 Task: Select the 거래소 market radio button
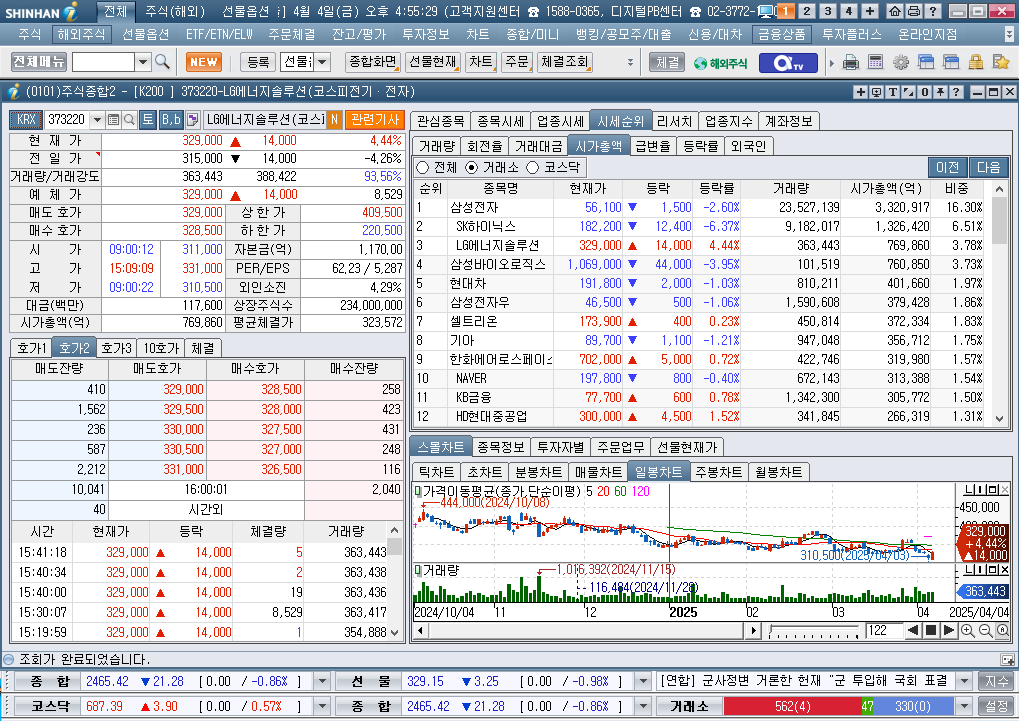pos(471,168)
